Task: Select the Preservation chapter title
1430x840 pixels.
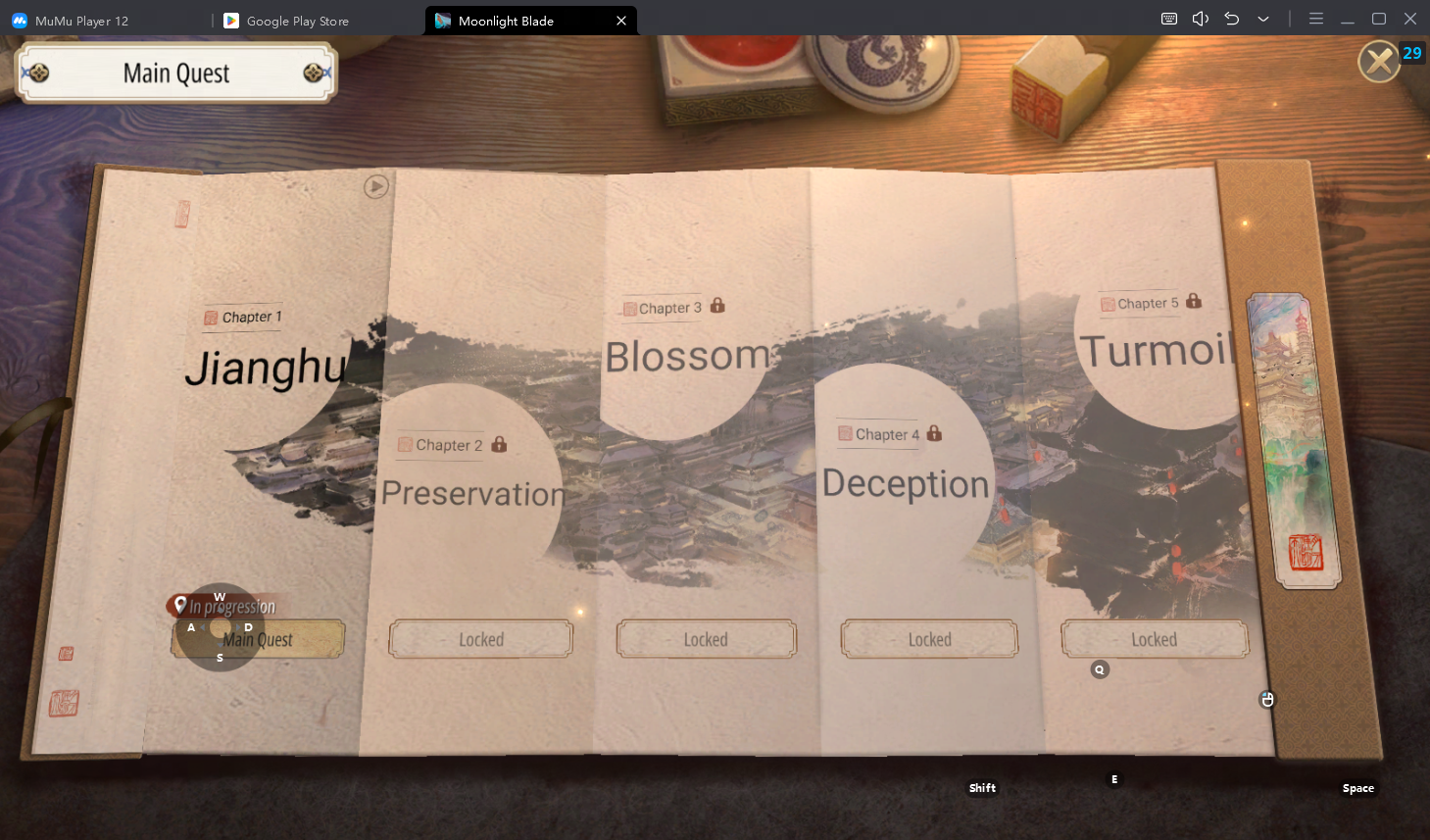Action: click(473, 493)
